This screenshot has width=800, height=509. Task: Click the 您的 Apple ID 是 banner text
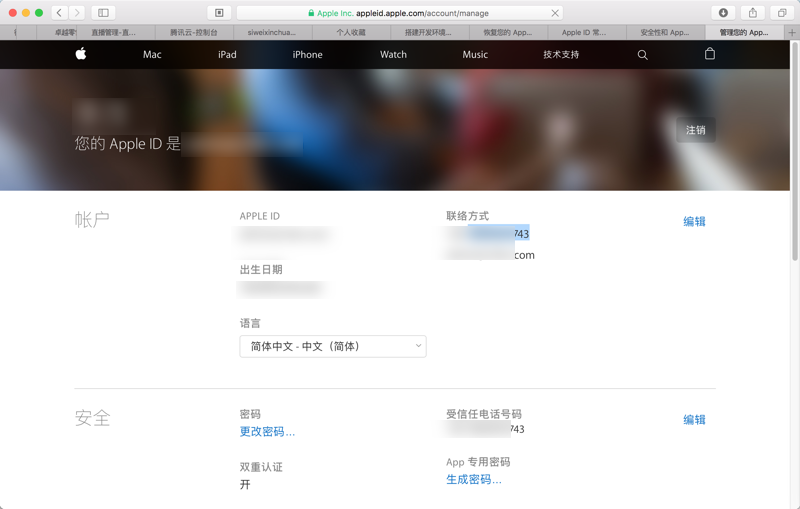tap(128, 144)
